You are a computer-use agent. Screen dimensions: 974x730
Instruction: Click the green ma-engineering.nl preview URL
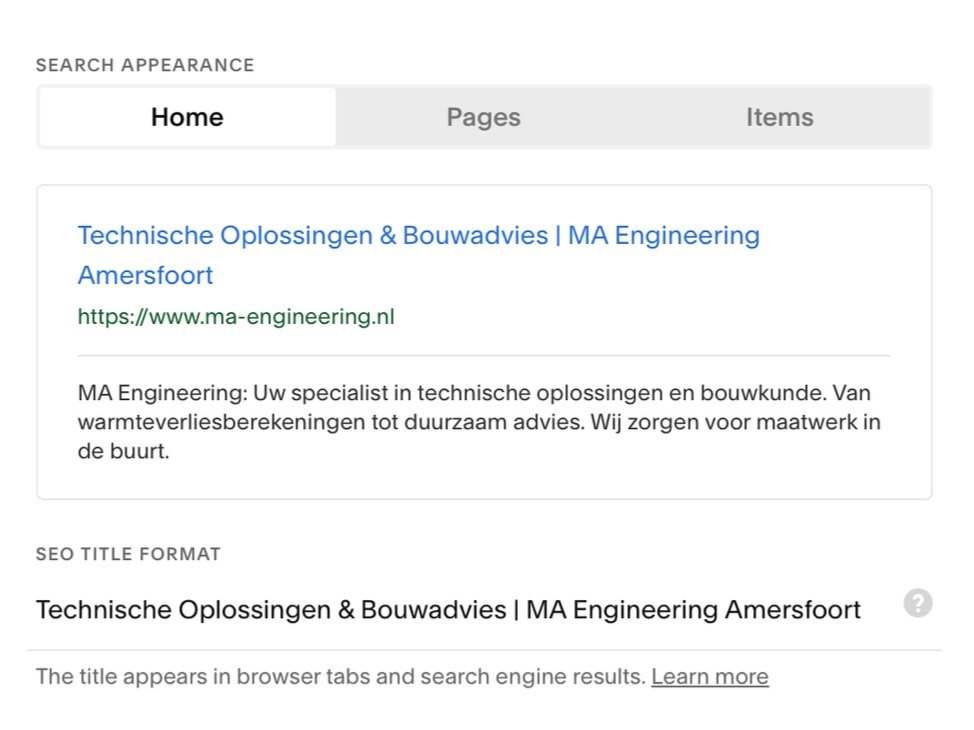point(236,317)
